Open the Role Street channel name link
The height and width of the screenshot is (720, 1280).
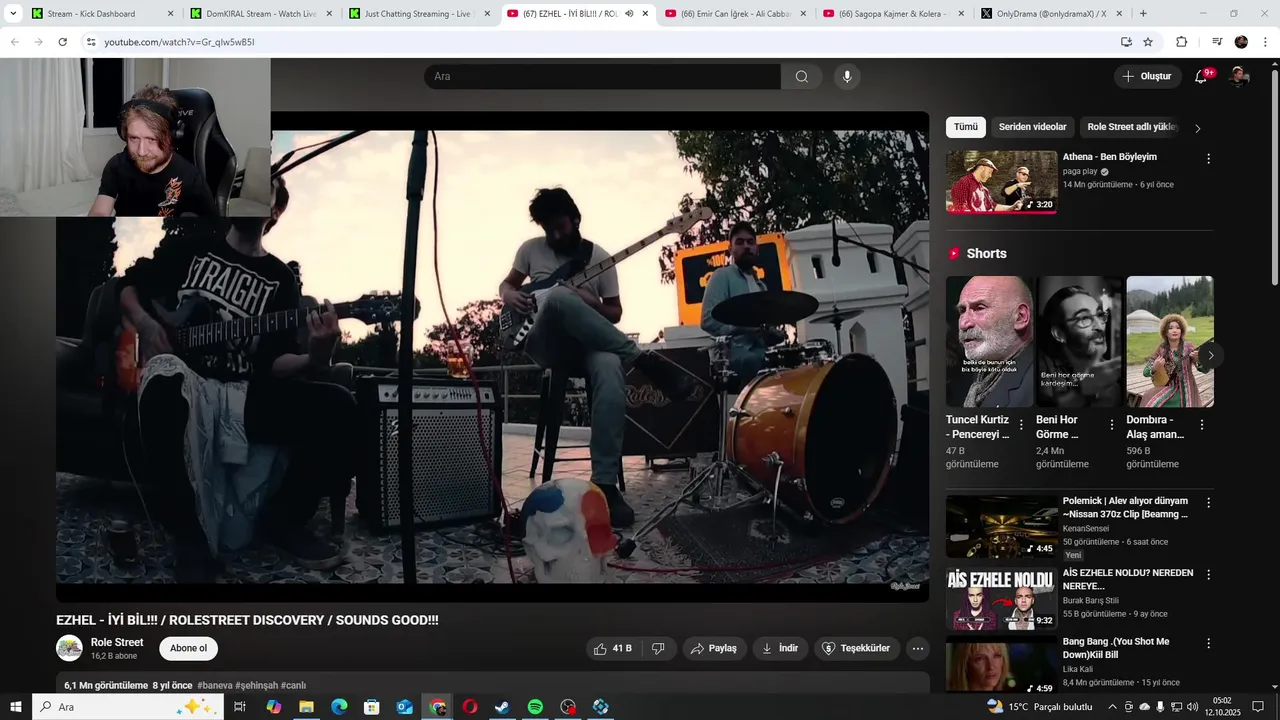coord(117,642)
